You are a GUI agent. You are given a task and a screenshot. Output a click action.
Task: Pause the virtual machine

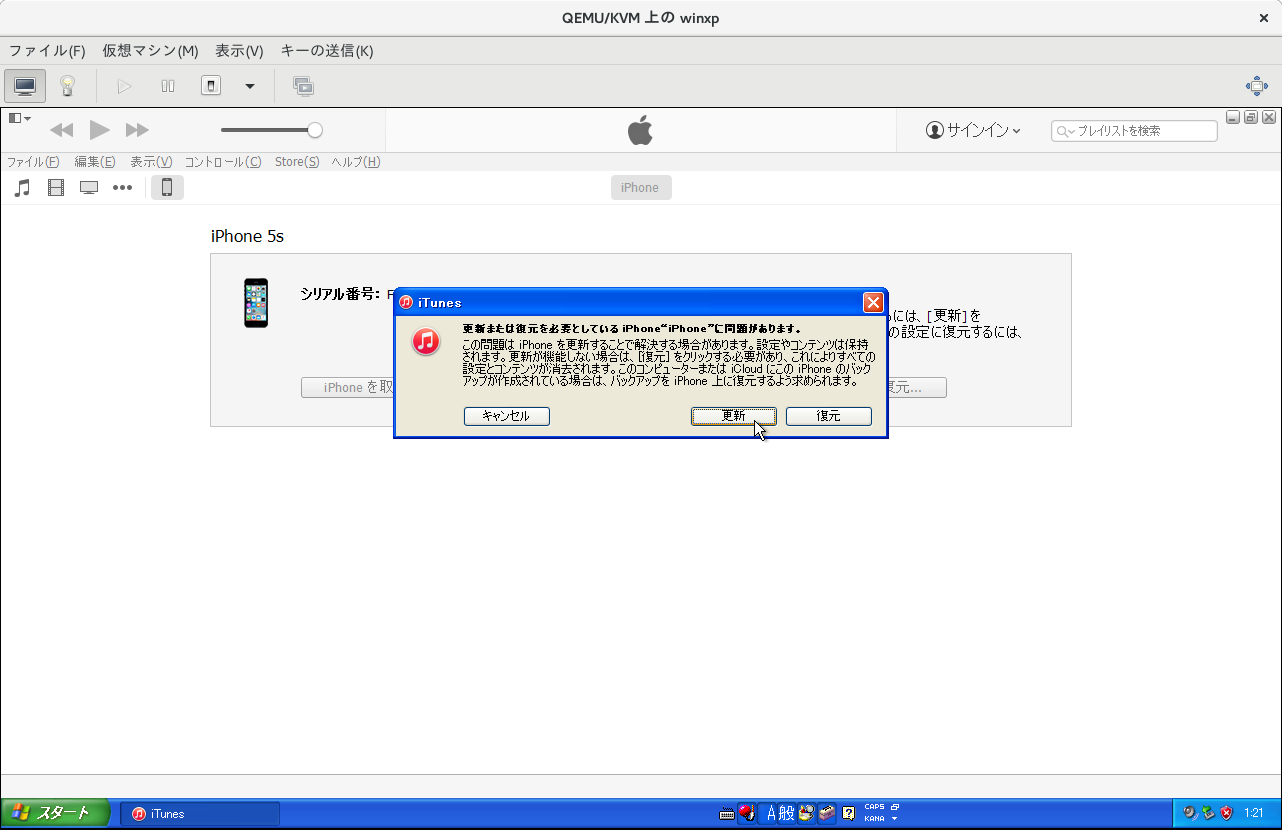pos(168,86)
